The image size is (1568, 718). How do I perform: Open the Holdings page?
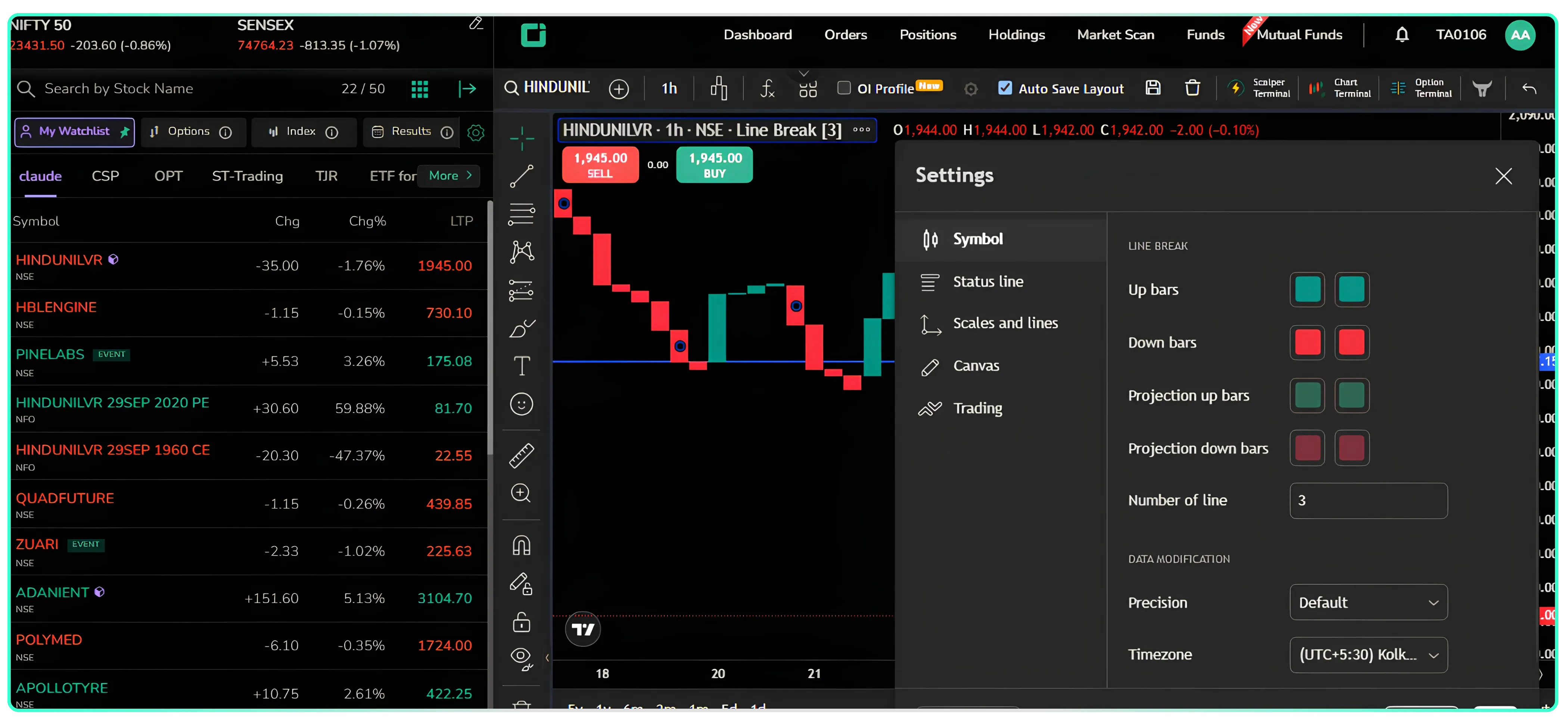[x=1016, y=35]
